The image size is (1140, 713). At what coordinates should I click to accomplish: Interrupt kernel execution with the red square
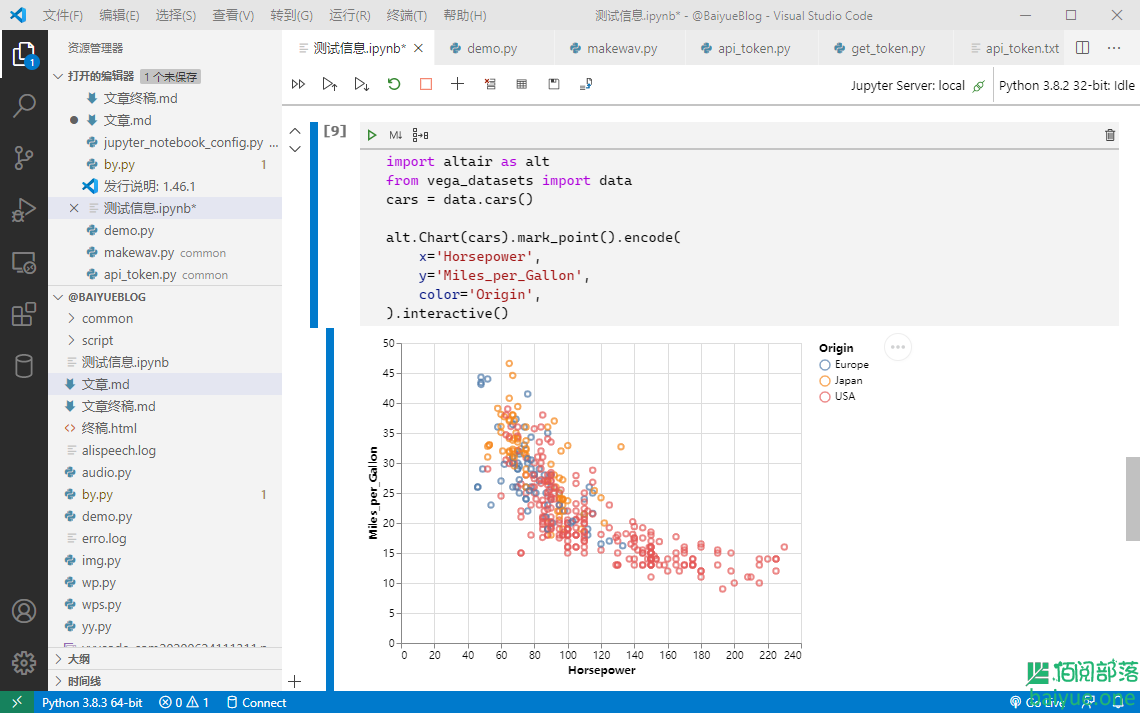click(x=425, y=84)
